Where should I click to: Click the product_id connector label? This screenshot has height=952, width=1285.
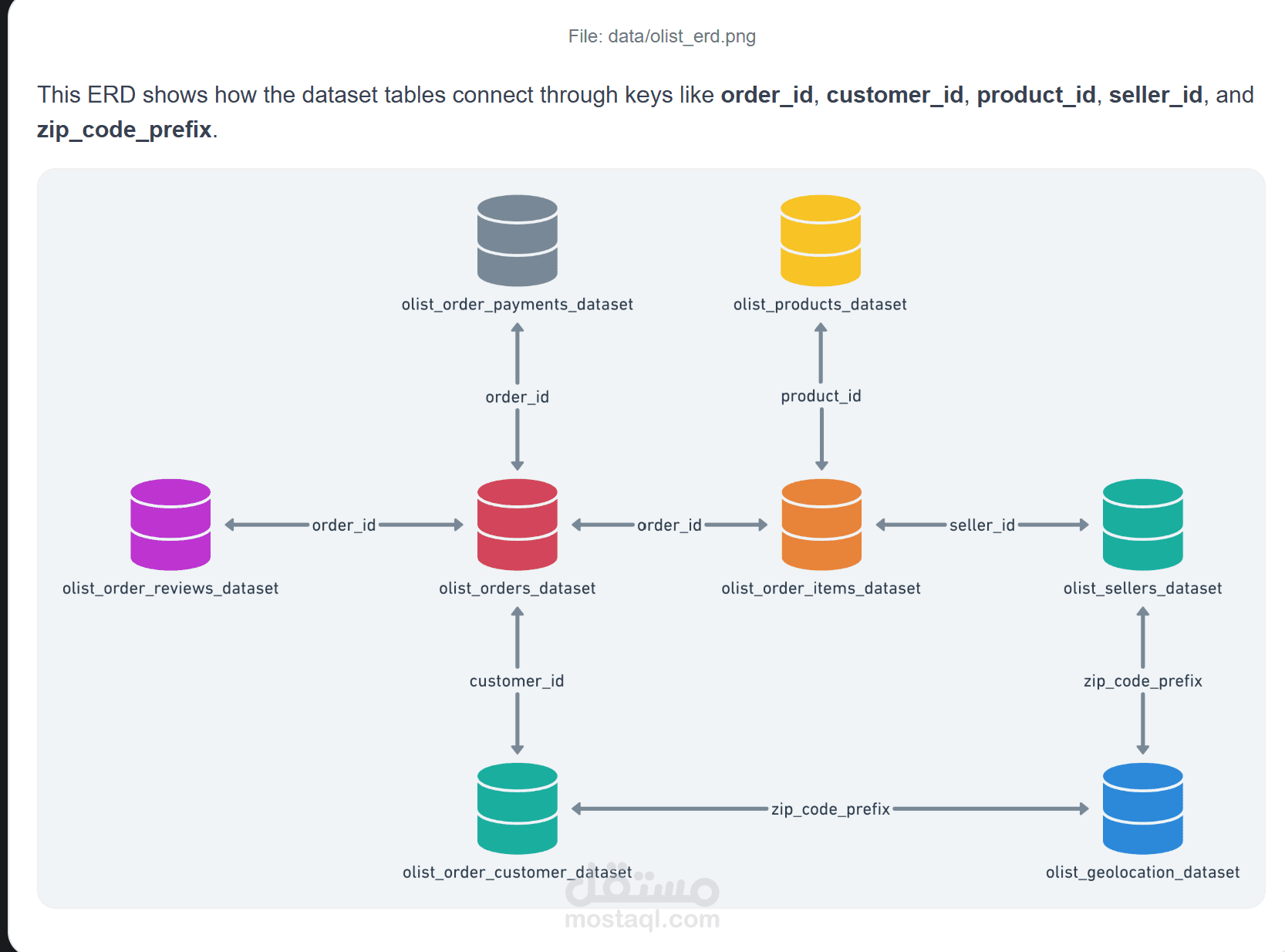(821, 396)
